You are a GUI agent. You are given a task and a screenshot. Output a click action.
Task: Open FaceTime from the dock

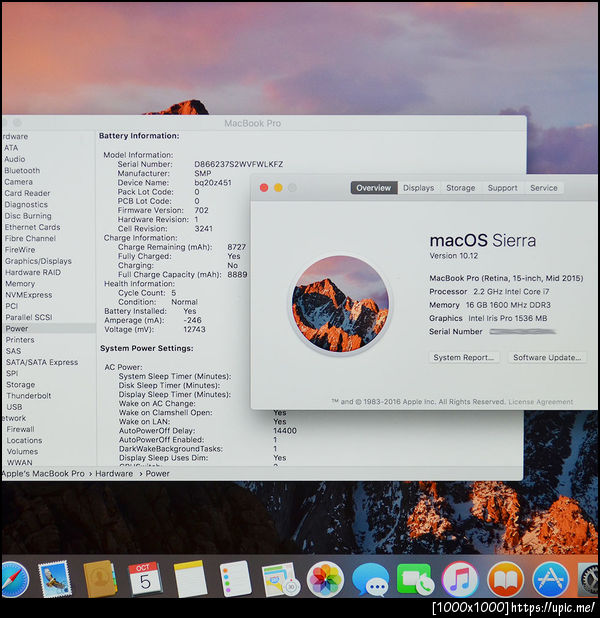(x=416, y=579)
